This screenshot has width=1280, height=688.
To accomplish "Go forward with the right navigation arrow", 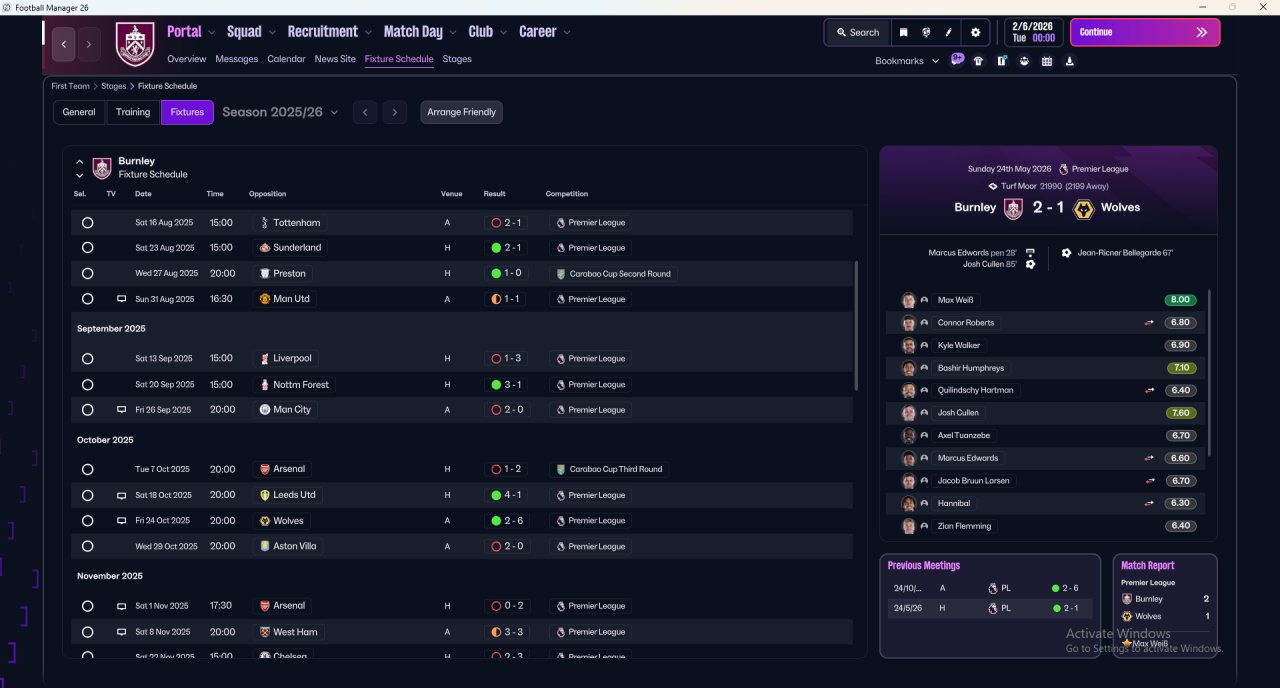I will click(x=89, y=44).
